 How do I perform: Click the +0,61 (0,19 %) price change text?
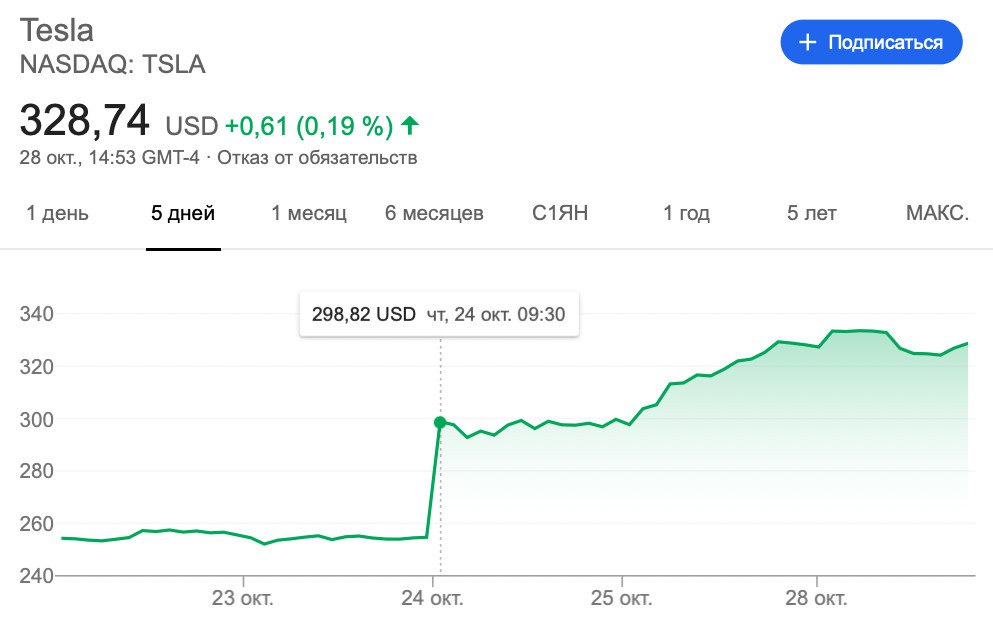click(x=308, y=126)
